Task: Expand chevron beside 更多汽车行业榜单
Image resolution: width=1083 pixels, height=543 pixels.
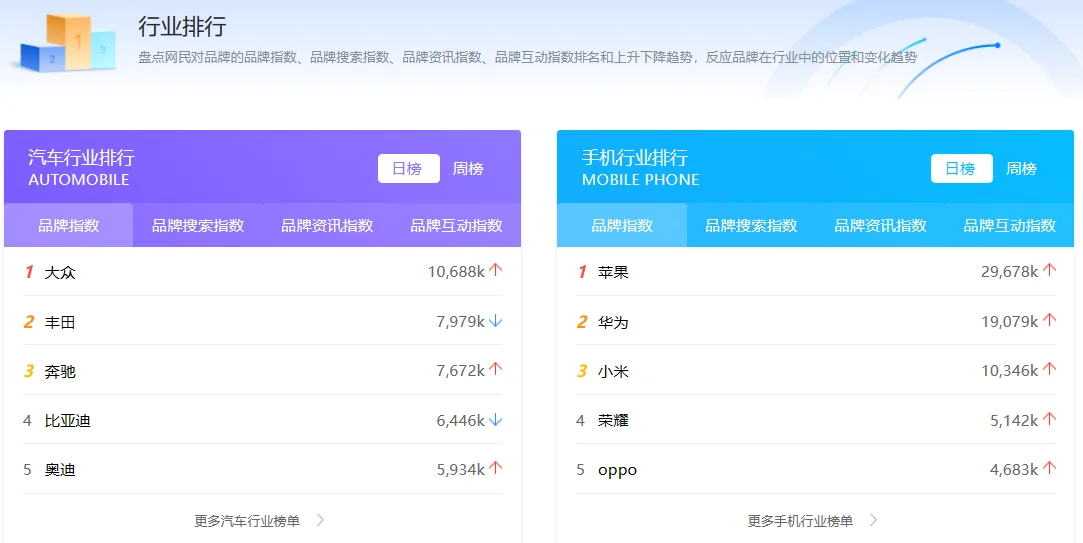Action: tap(320, 520)
